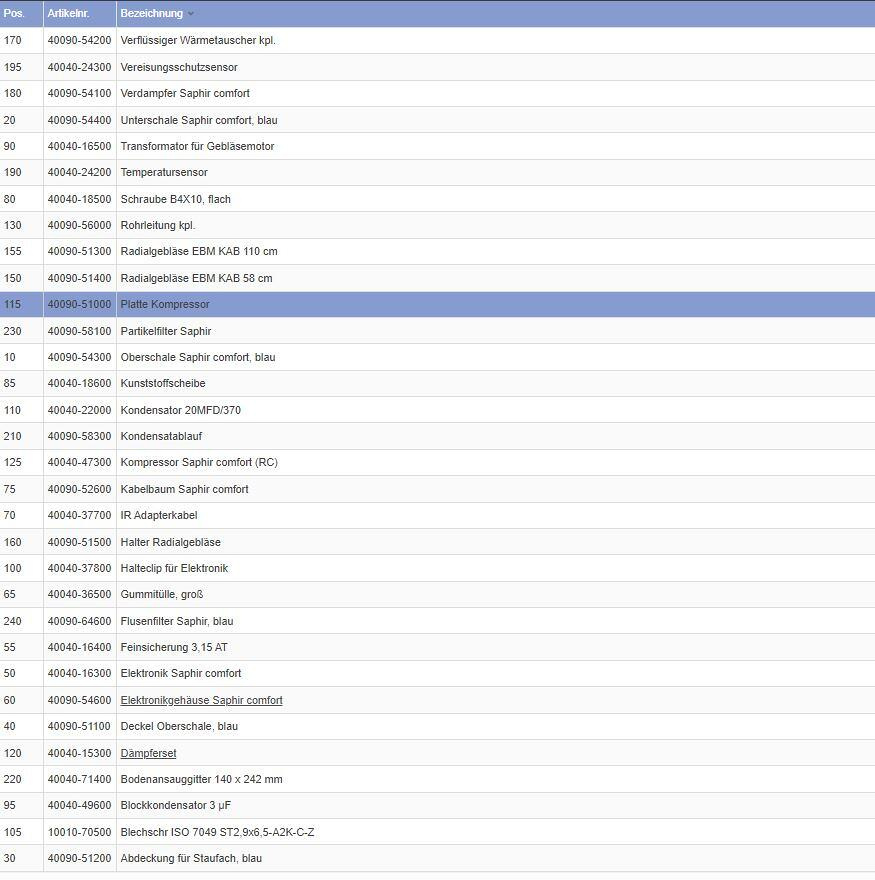Click Feinsicherung 3,15 AT entry
The height and width of the screenshot is (880, 875).
tap(174, 647)
